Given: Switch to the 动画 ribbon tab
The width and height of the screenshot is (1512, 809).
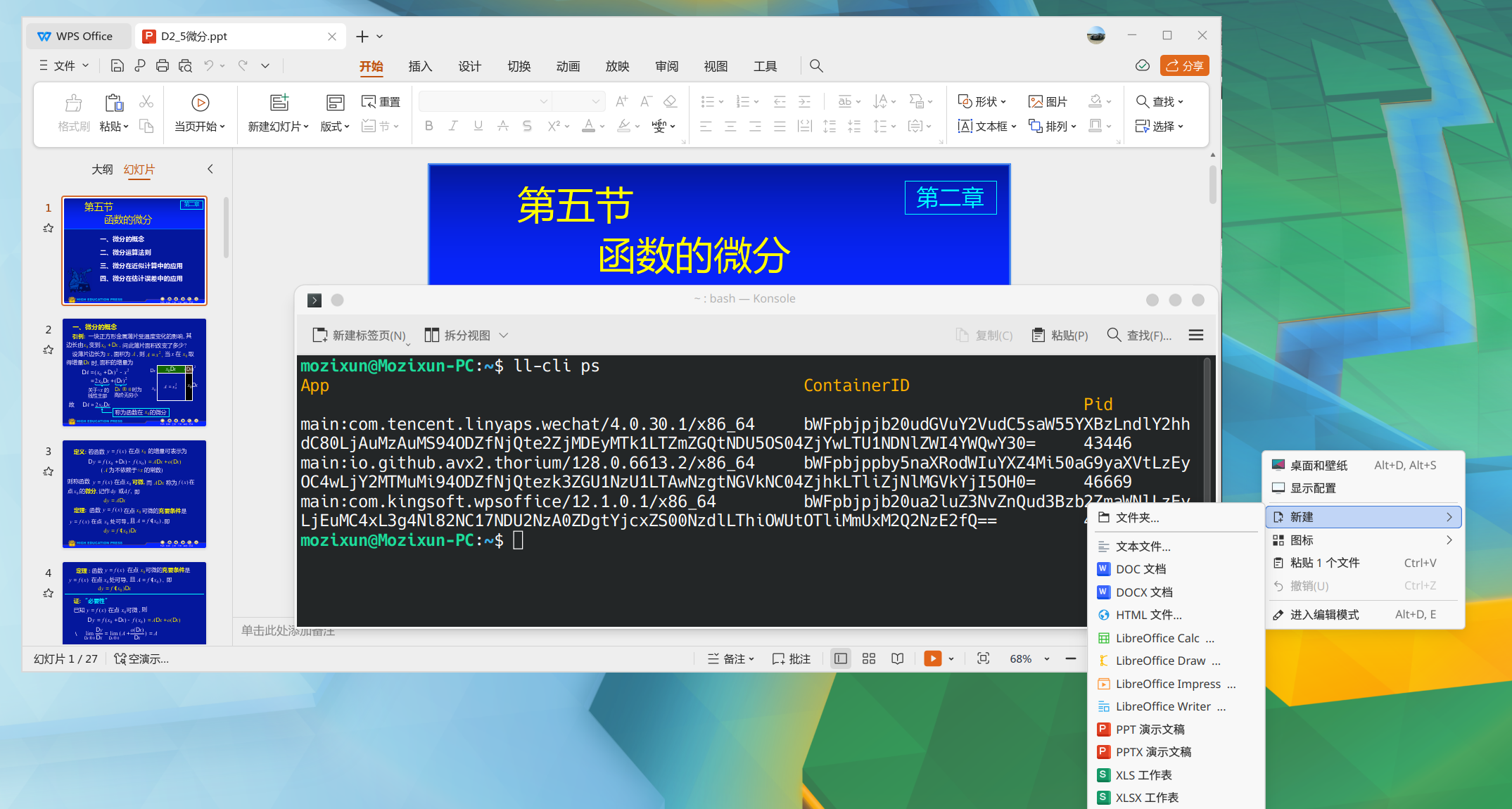Looking at the screenshot, I should (x=568, y=66).
